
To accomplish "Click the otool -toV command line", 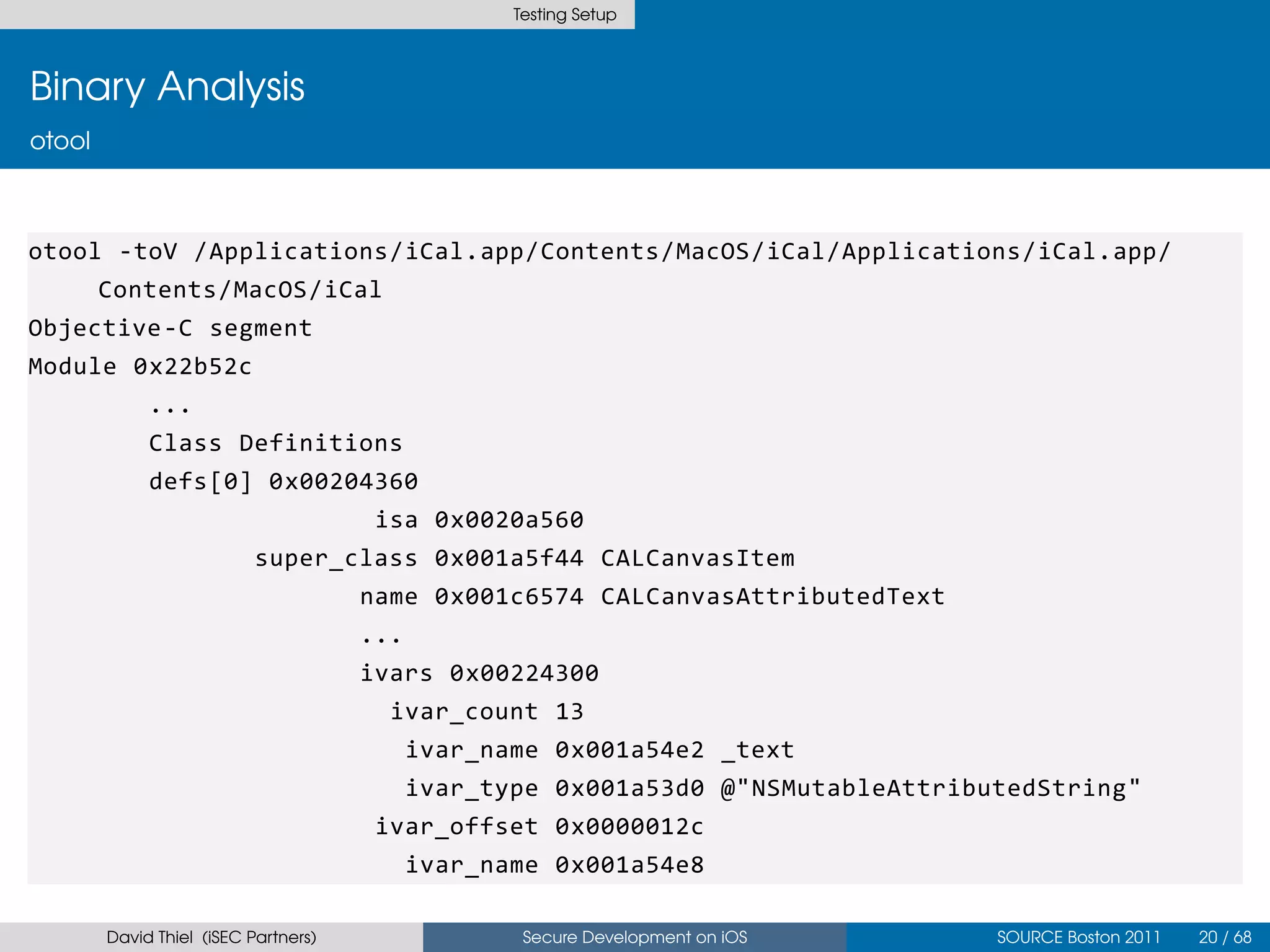I will coord(599,252).
